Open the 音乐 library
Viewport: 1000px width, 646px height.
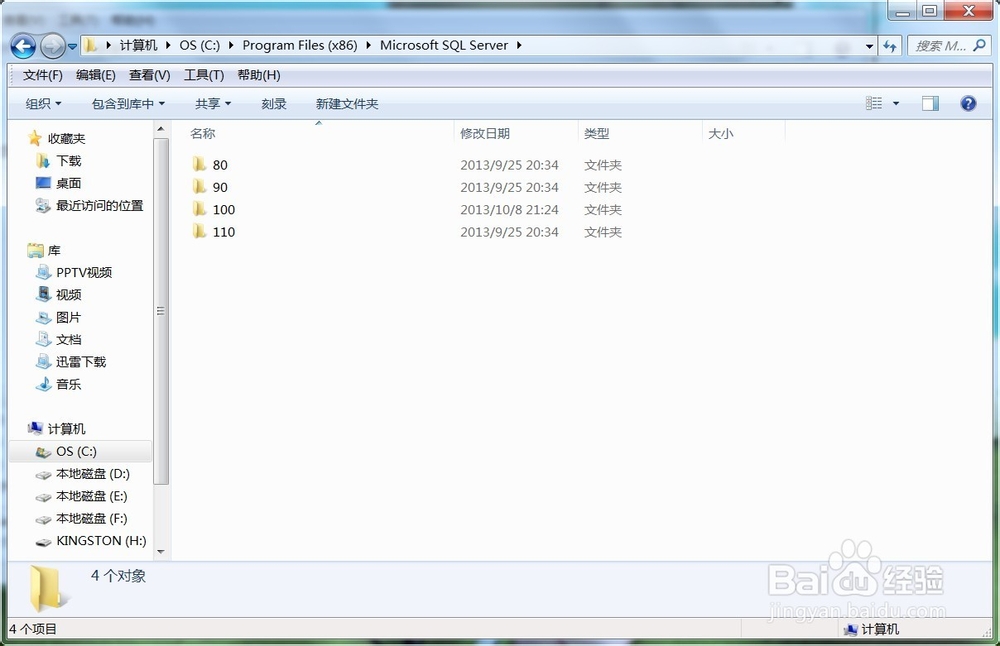(68, 384)
